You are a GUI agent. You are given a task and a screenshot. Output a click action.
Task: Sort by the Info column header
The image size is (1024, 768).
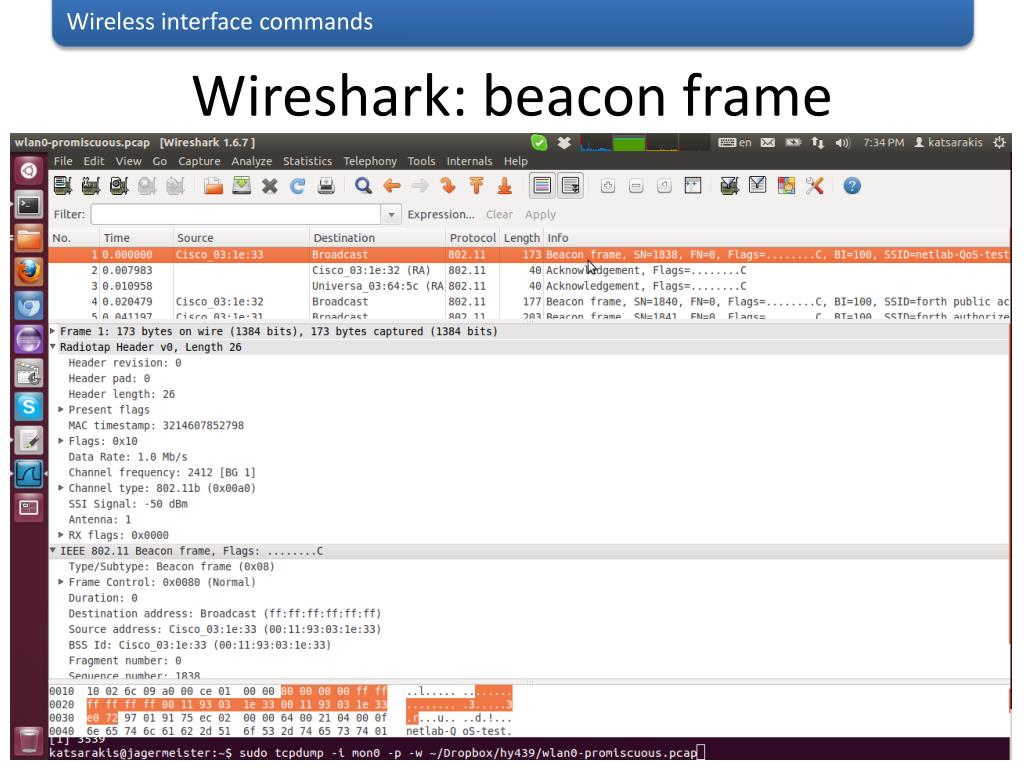click(777, 238)
